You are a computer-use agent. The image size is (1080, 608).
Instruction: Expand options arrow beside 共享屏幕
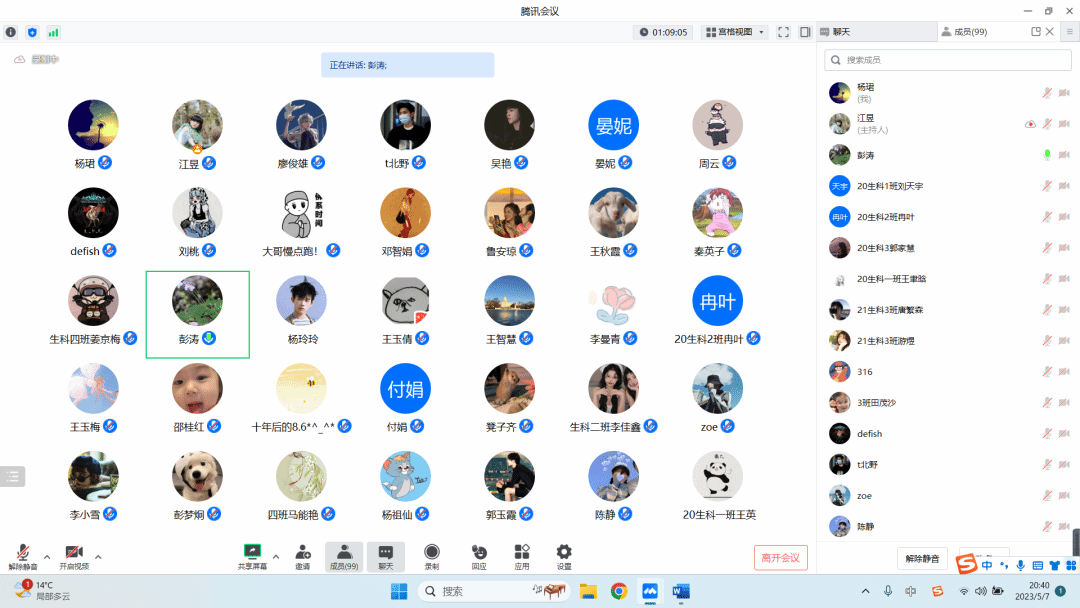[x=276, y=557]
